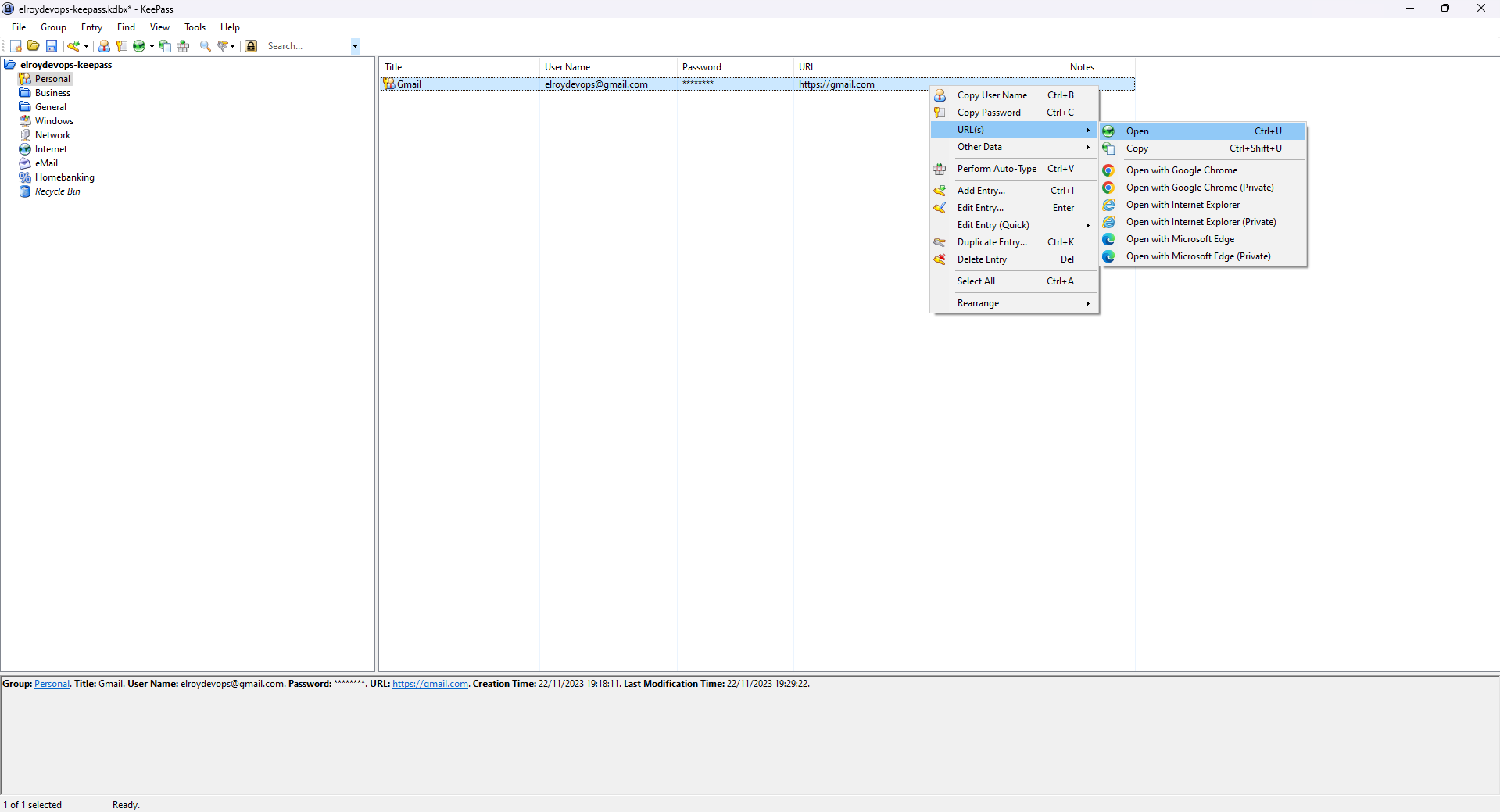Click Copy in the URL(s) submenu
The height and width of the screenshot is (812, 1500).
(x=1203, y=148)
